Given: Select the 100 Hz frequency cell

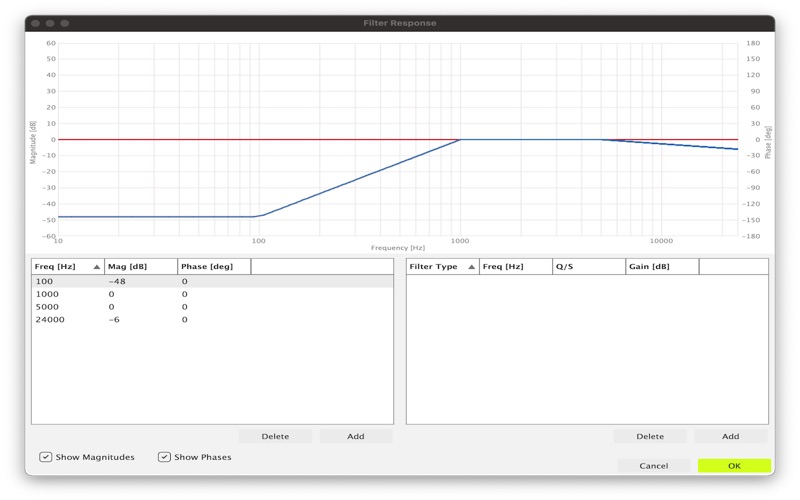Looking at the screenshot, I should [x=44, y=281].
